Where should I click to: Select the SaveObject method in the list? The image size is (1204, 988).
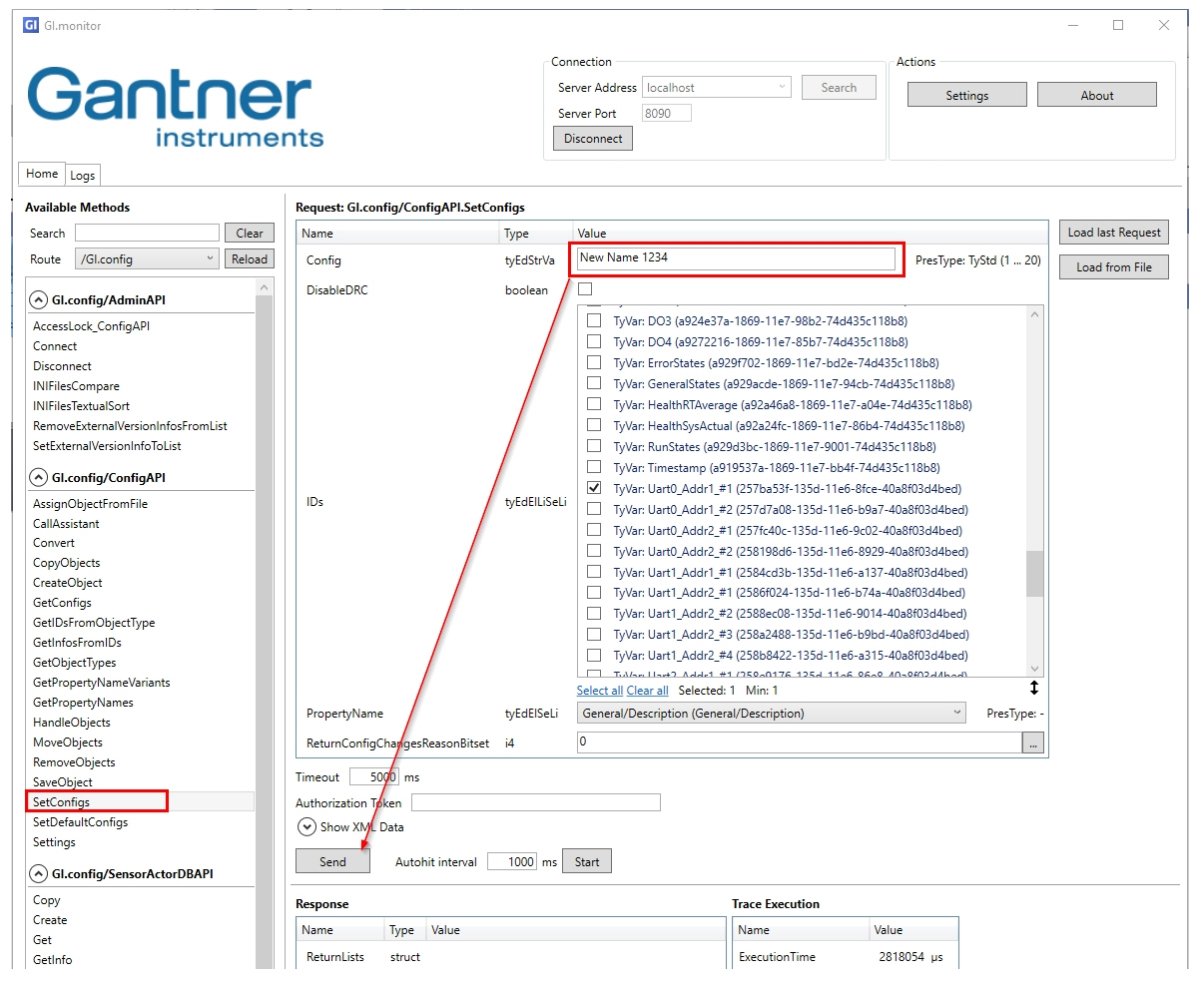[62, 781]
